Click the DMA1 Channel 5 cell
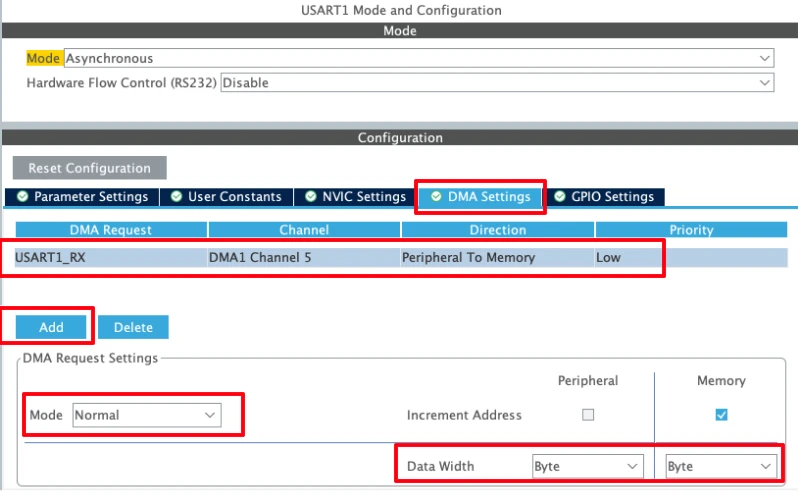 click(x=260, y=258)
